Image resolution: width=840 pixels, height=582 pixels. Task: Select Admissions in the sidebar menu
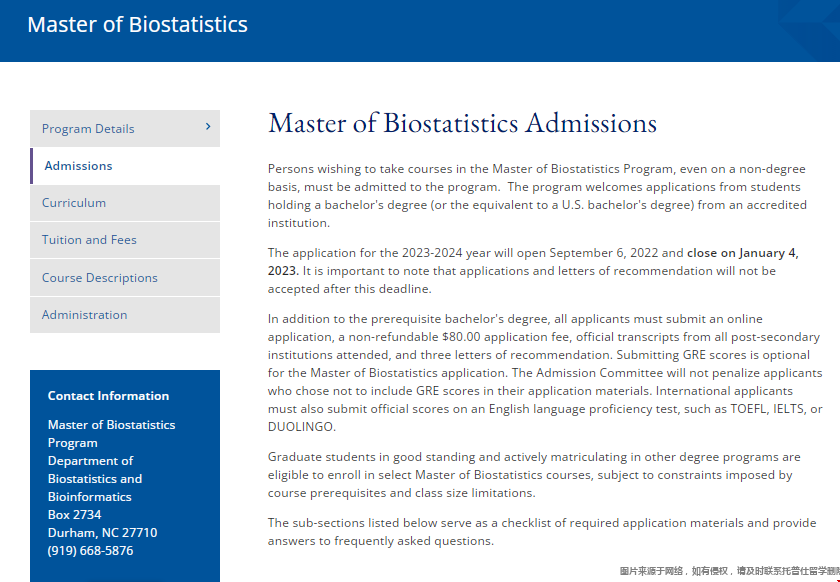(x=78, y=166)
